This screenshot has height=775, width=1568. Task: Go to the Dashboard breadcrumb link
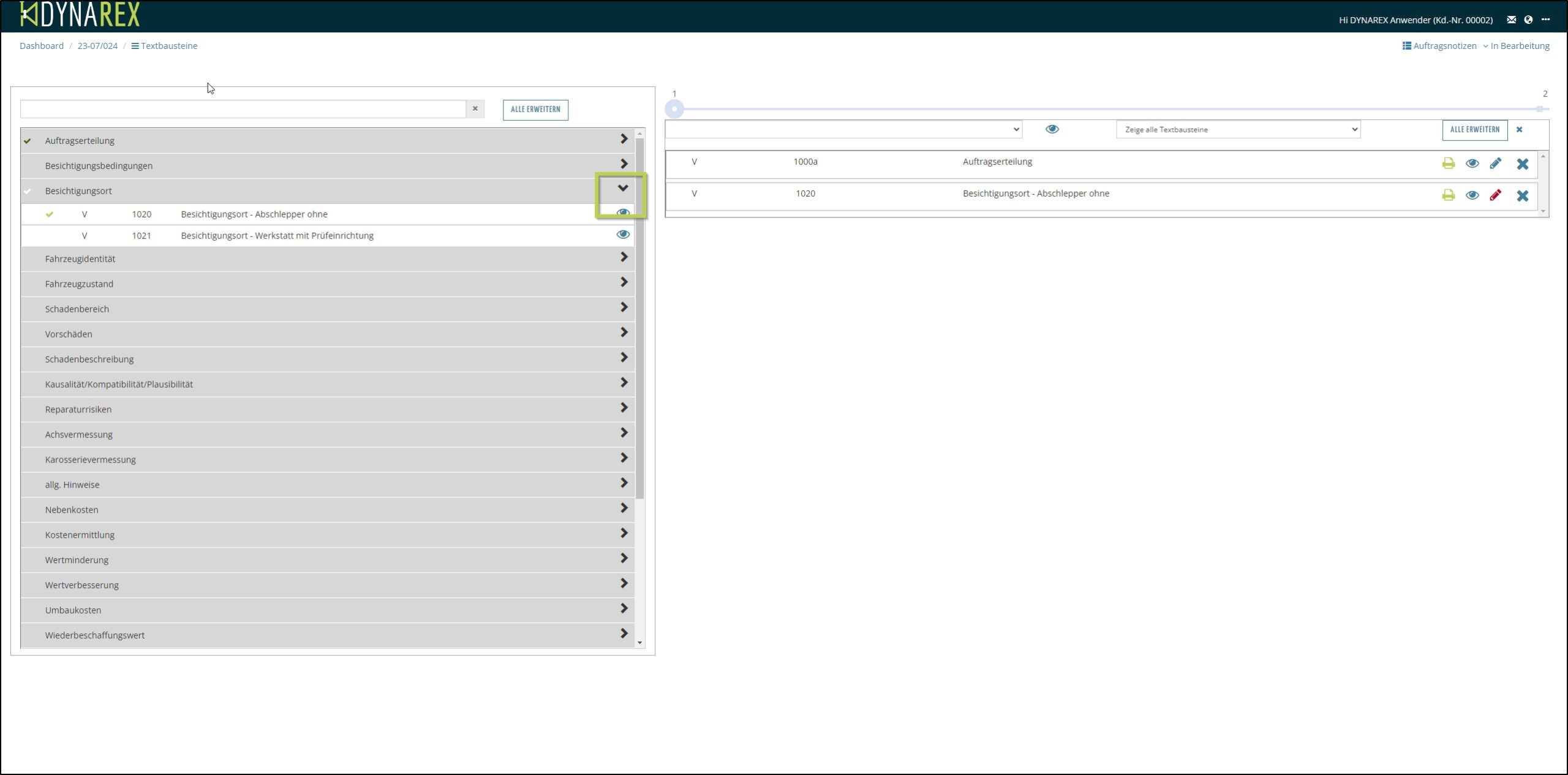point(42,46)
